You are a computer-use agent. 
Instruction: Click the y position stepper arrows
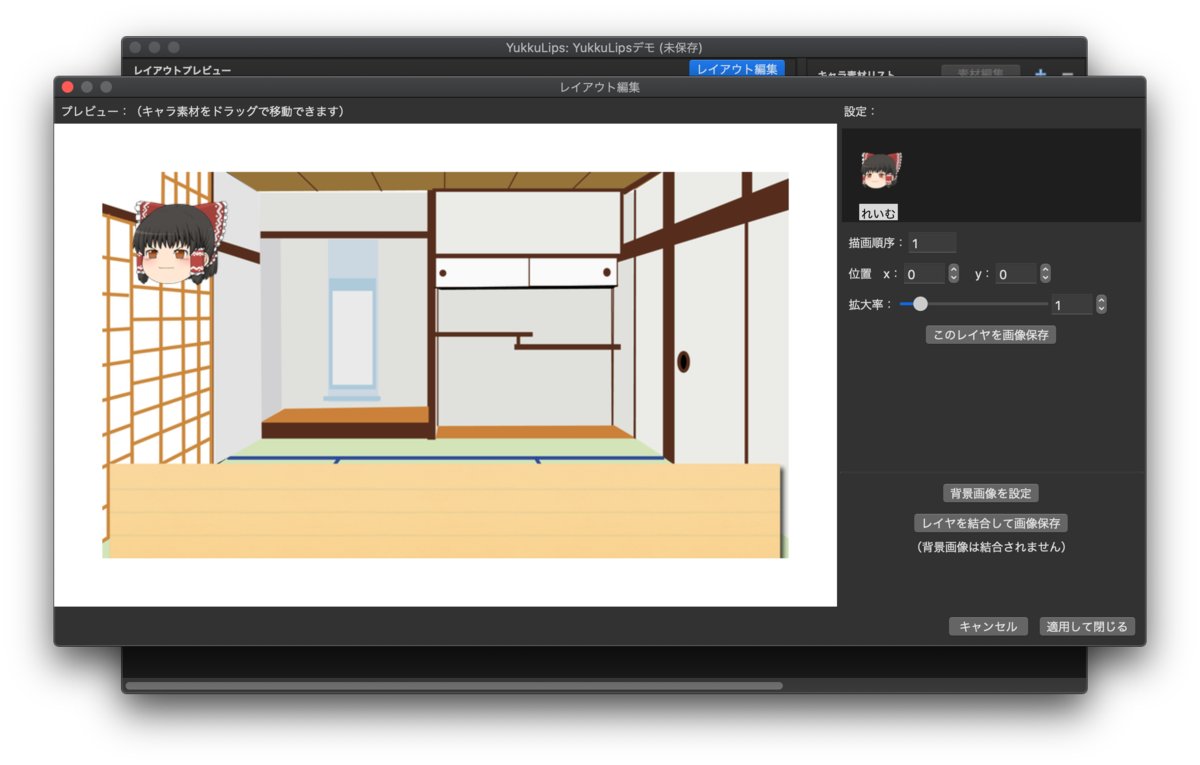[x=1045, y=274]
